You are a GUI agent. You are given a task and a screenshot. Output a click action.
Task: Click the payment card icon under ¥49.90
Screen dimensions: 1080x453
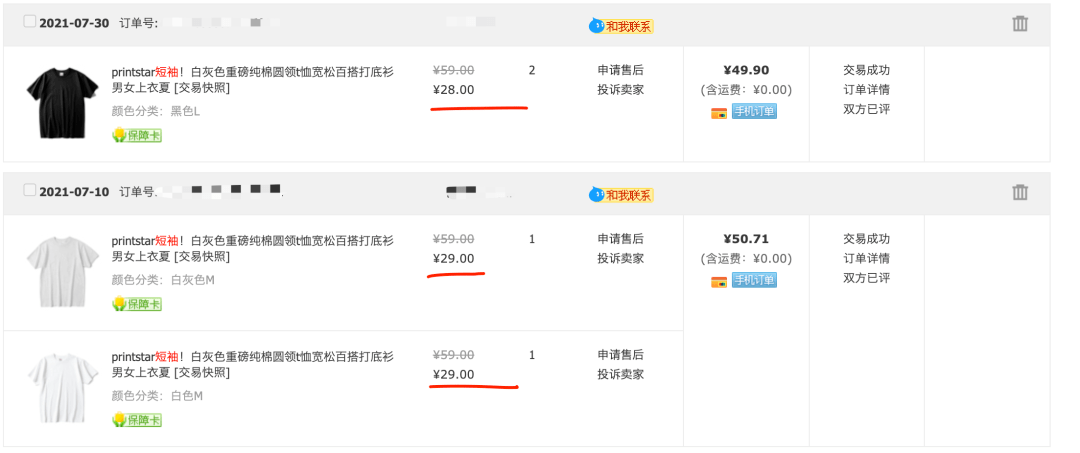[718, 112]
